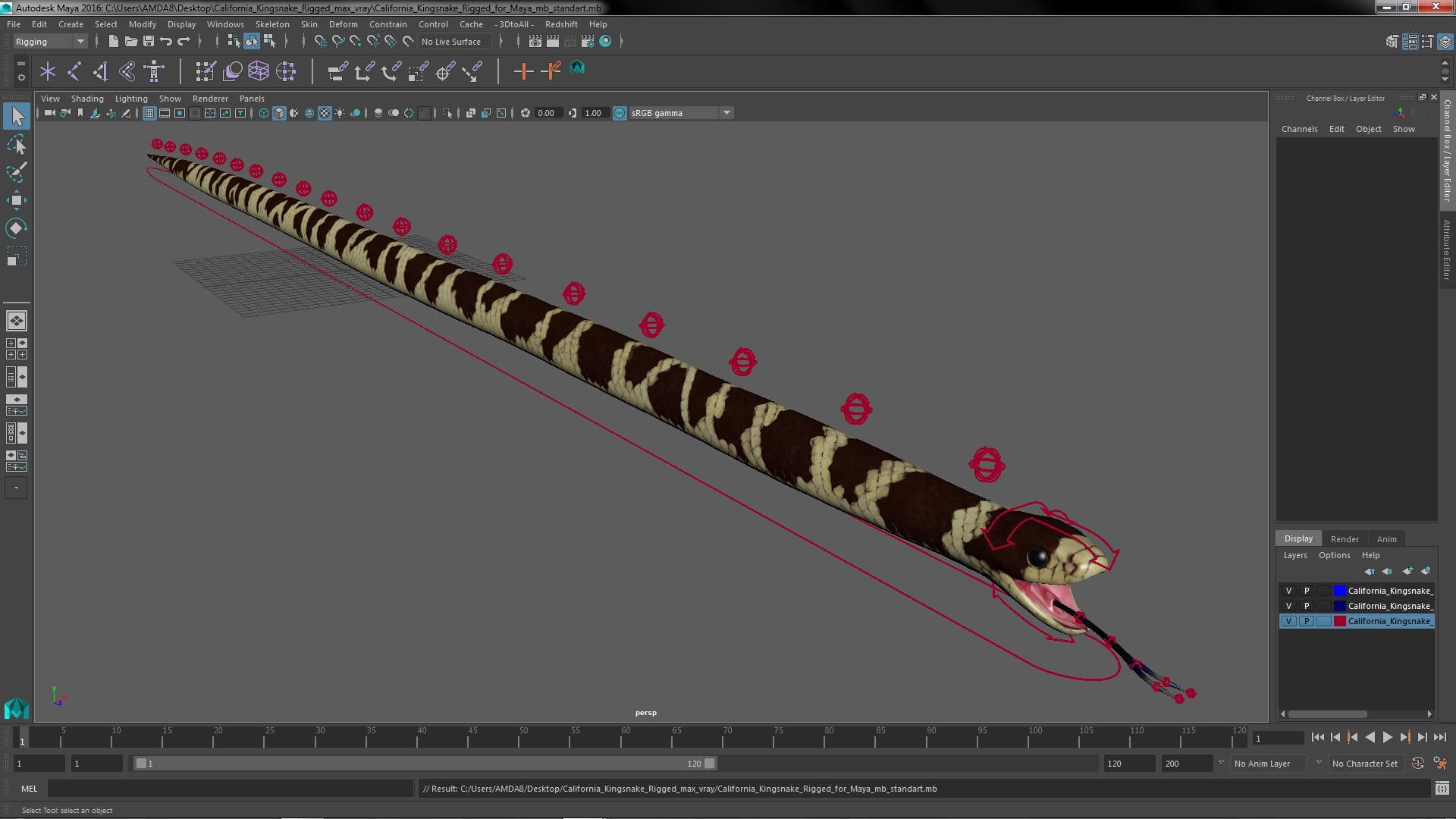Click the Create IK Handle shelf tool
This screenshot has height=819, width=1456.
[x=101, y=71]
